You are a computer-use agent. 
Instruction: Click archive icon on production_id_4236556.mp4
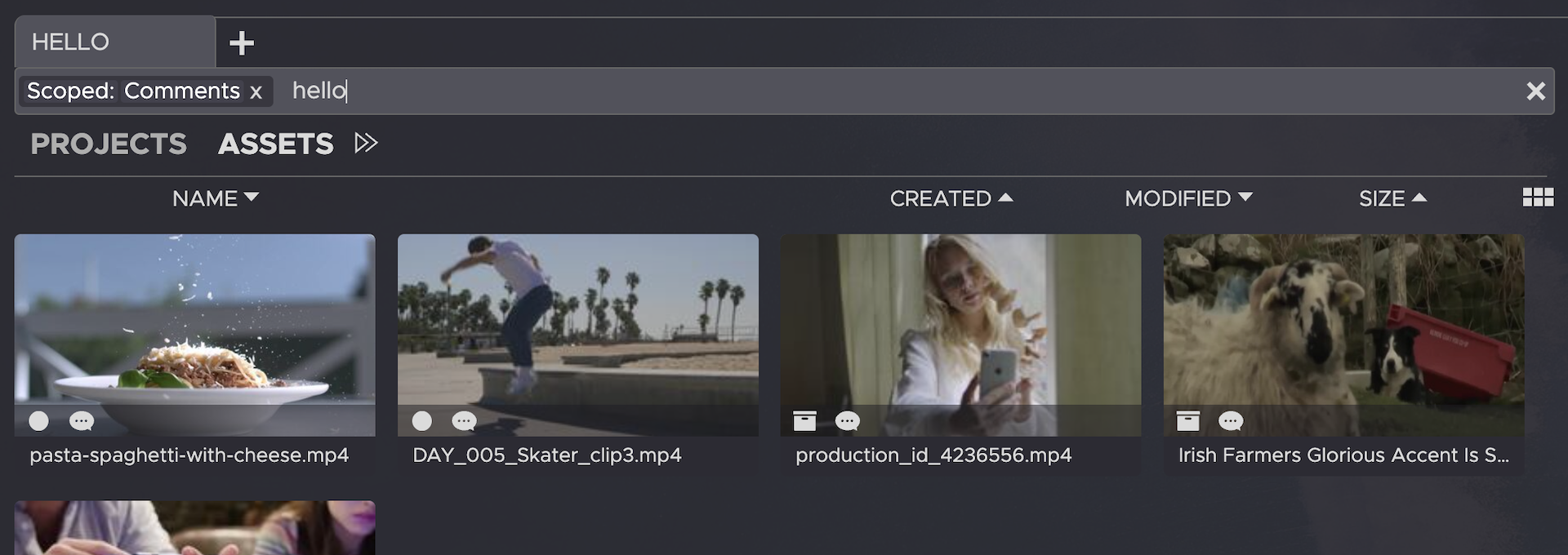pos(804,421)
